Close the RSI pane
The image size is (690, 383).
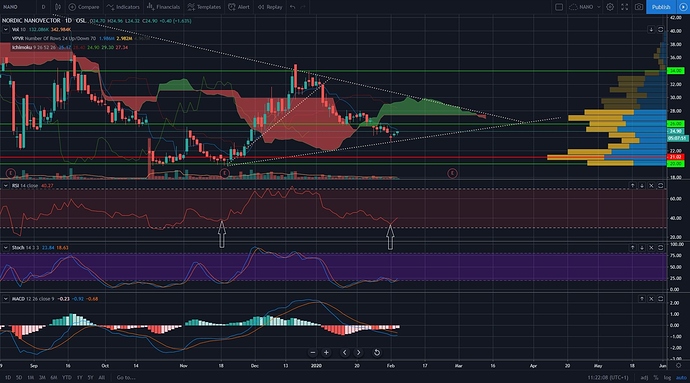[x=651, y=186]
